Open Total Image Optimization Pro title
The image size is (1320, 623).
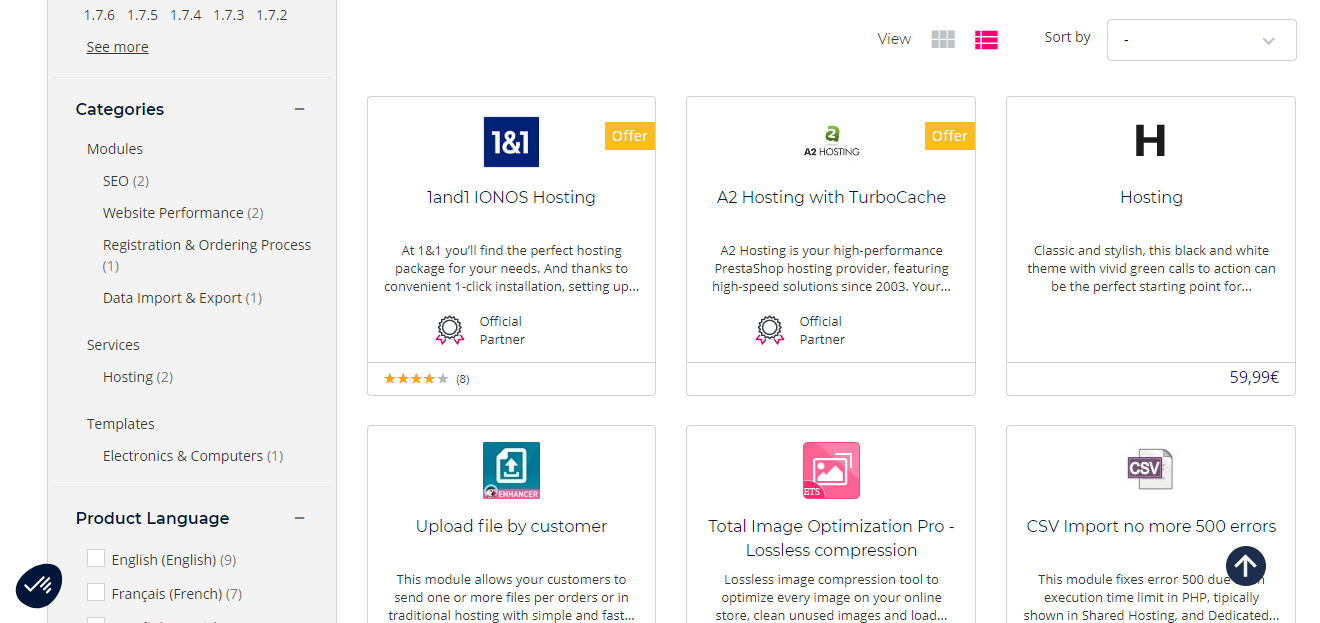(831, 538)
